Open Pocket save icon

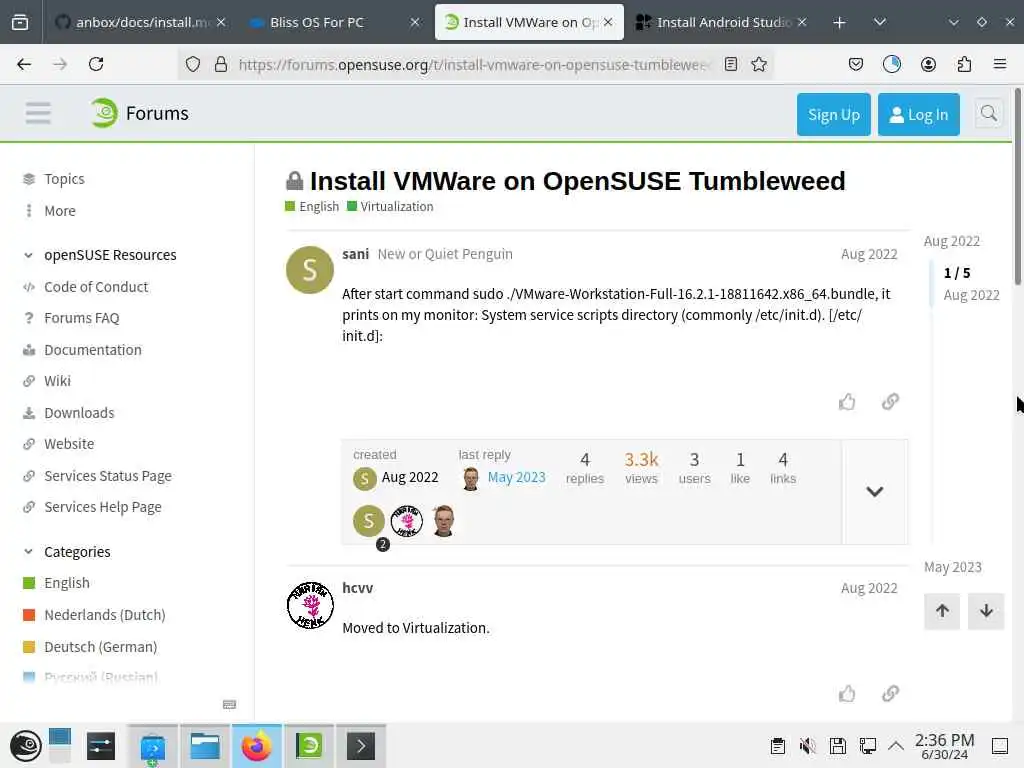[856, 64]
